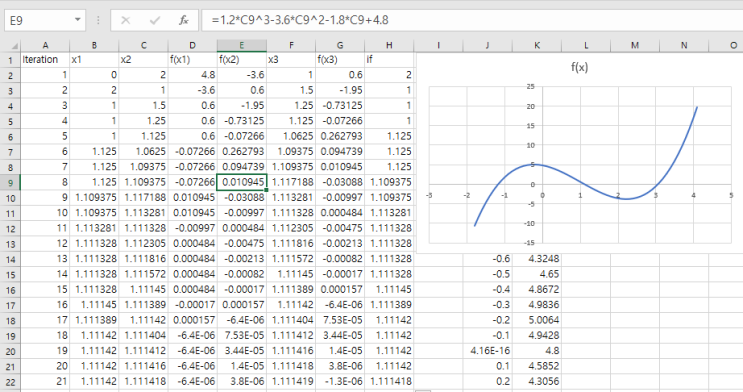Viewport: 743px width, 392px height.
Task: Click cell with 1.0625 in column C
Action: point(143,151)
